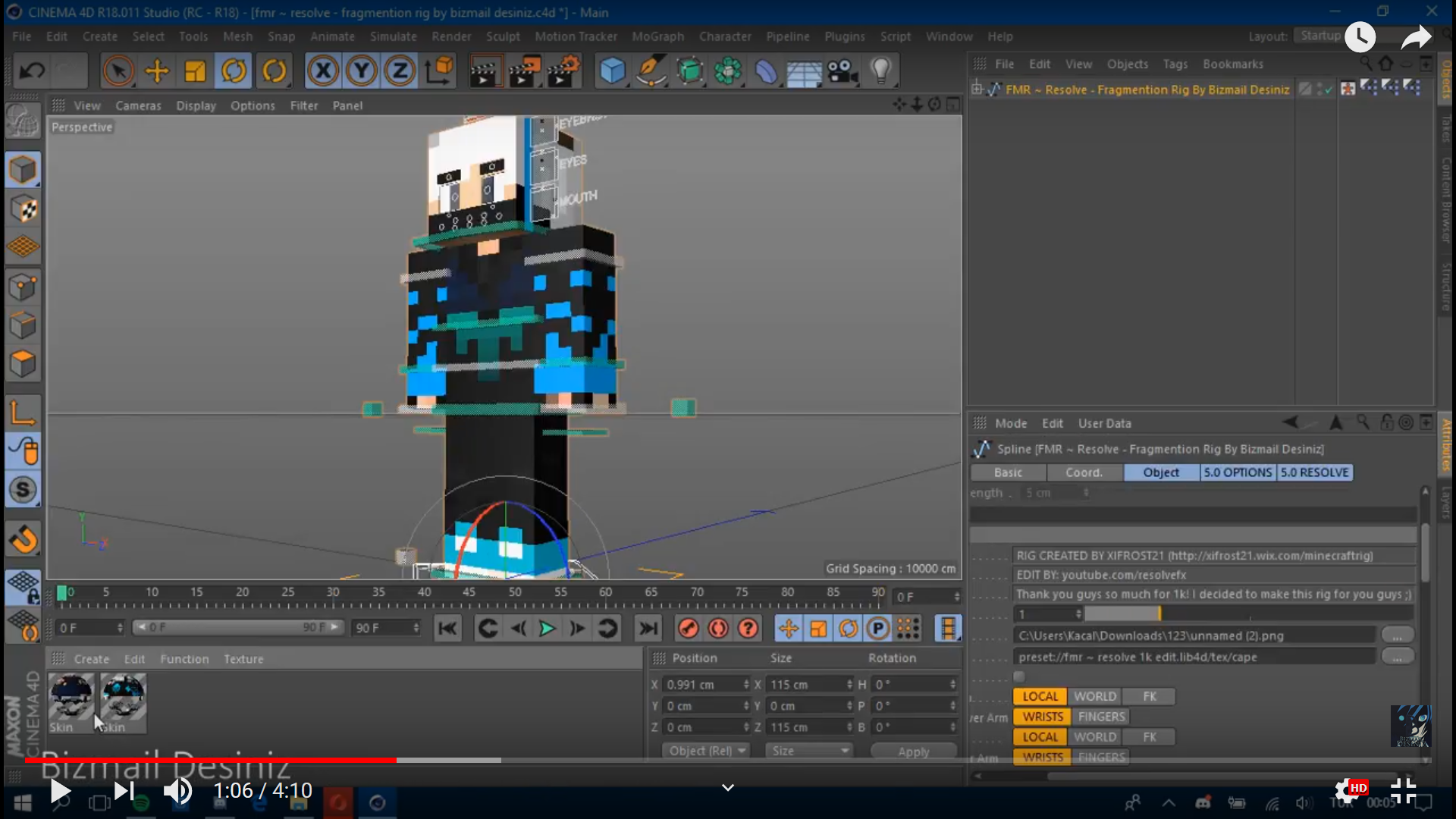1456x819 pixels.
Task: Switch to 5.0 OPTIONS tab
Action: click(x=1238, y=472)
